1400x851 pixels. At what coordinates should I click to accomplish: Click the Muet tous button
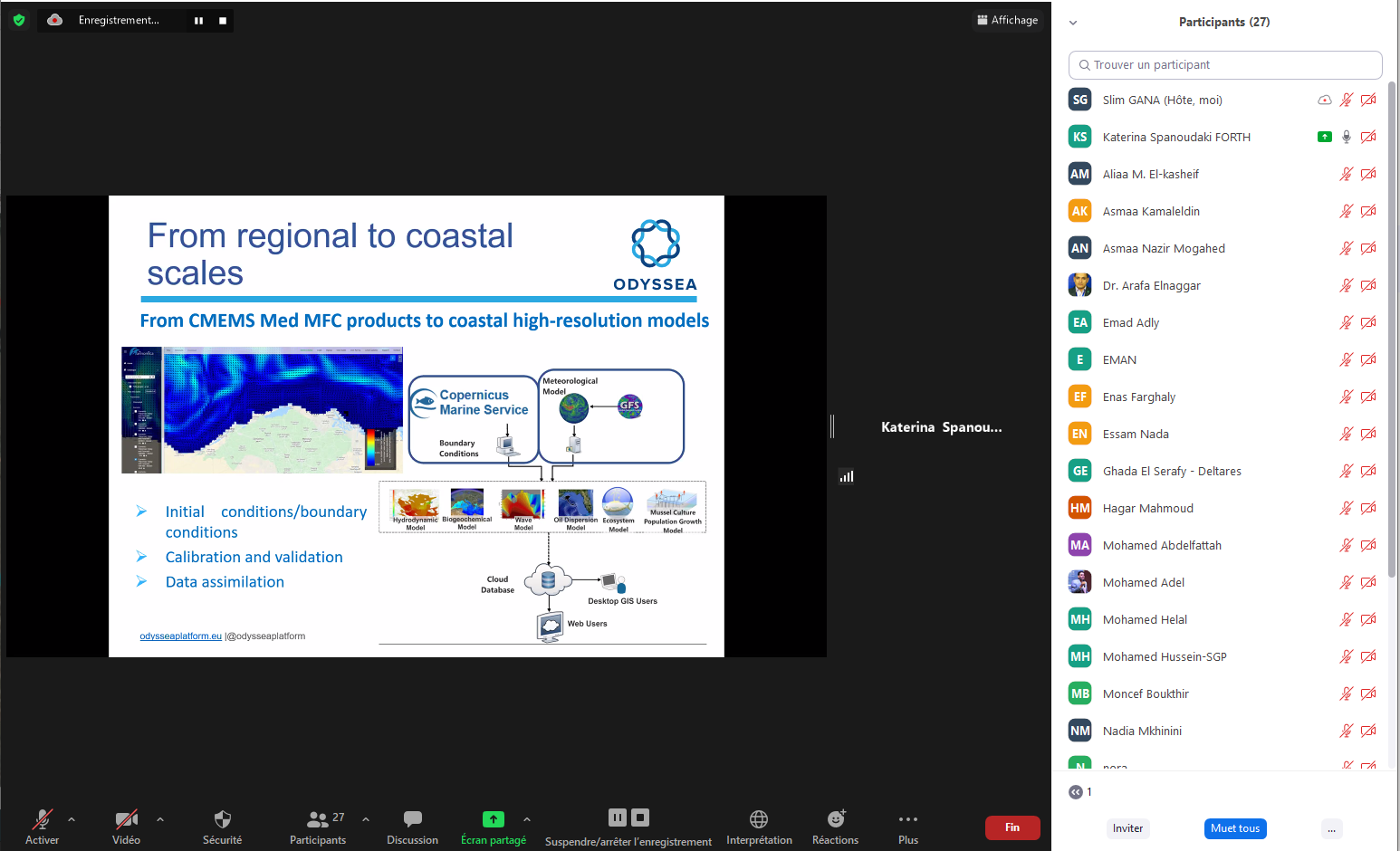(1235, 828)
